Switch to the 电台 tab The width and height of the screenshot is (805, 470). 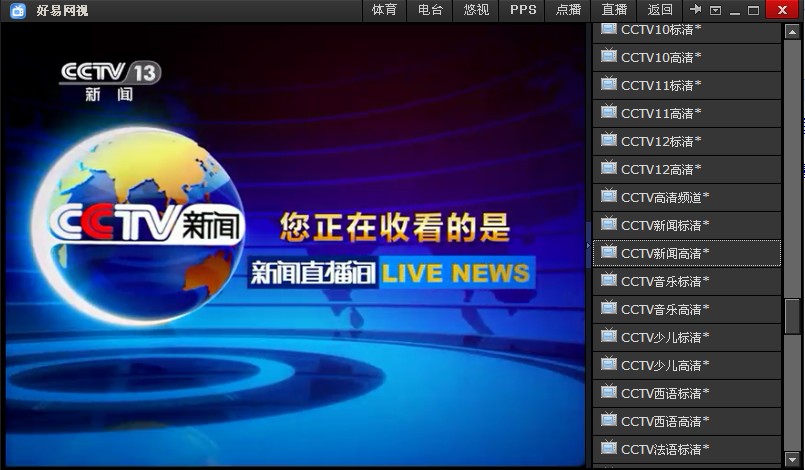(430, 10)
